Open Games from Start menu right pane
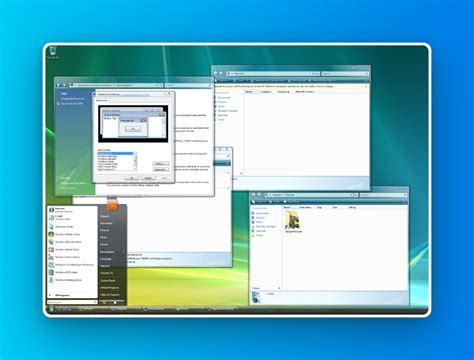474x360 pixels. click(104, 245)
